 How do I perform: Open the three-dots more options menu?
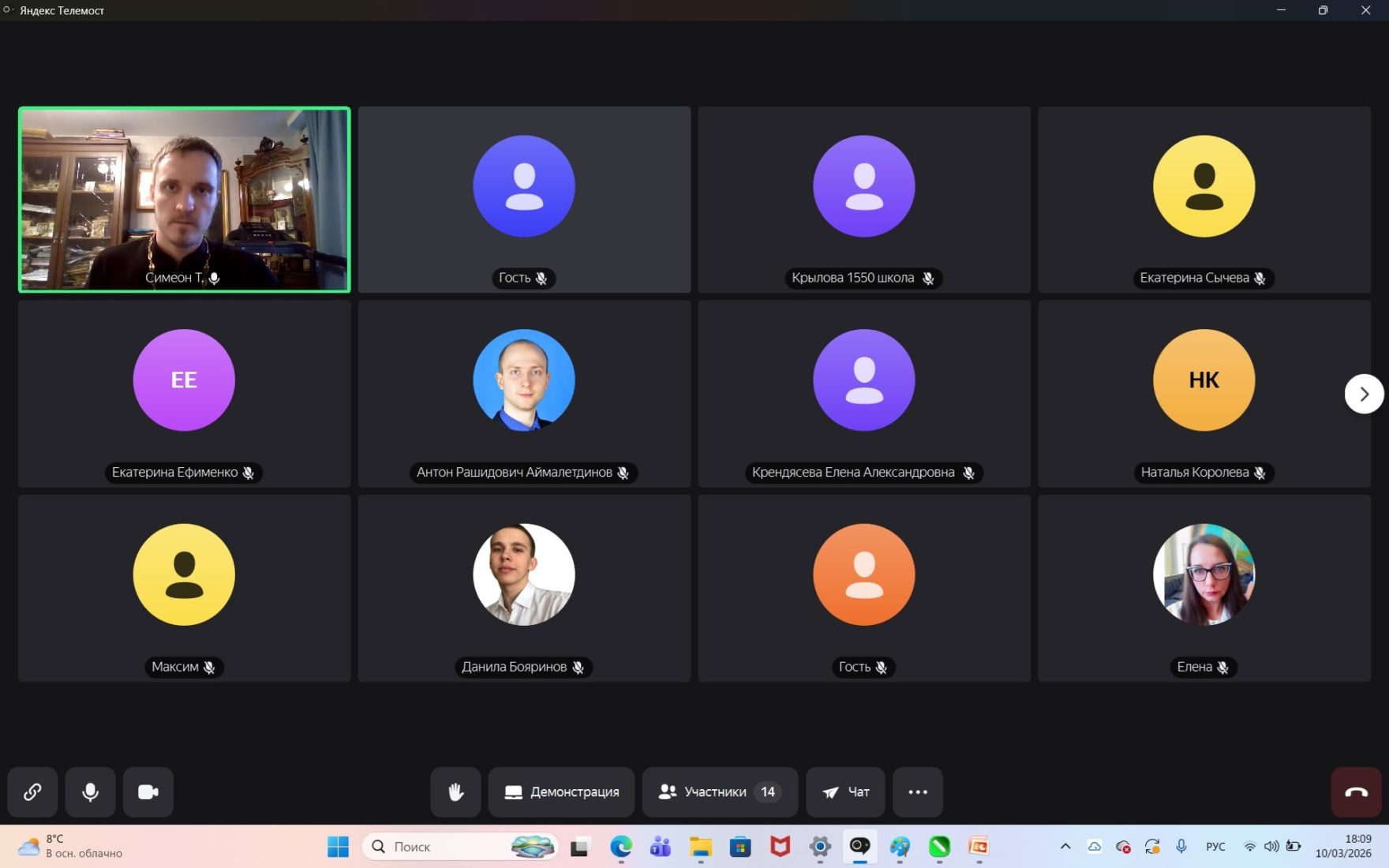(917, 791)
